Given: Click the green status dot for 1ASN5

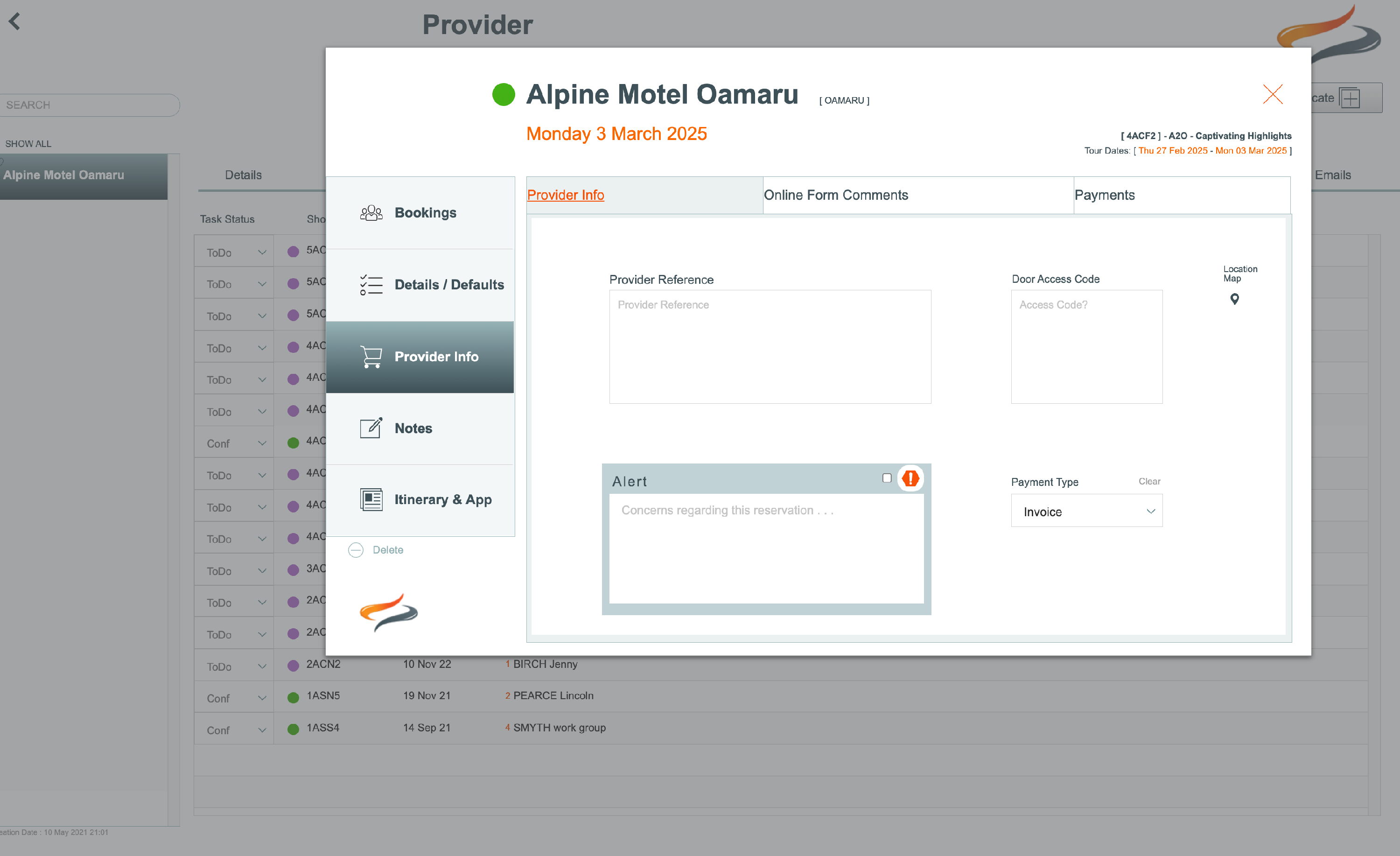Looking at the screenshot, I should click(293, 697).
